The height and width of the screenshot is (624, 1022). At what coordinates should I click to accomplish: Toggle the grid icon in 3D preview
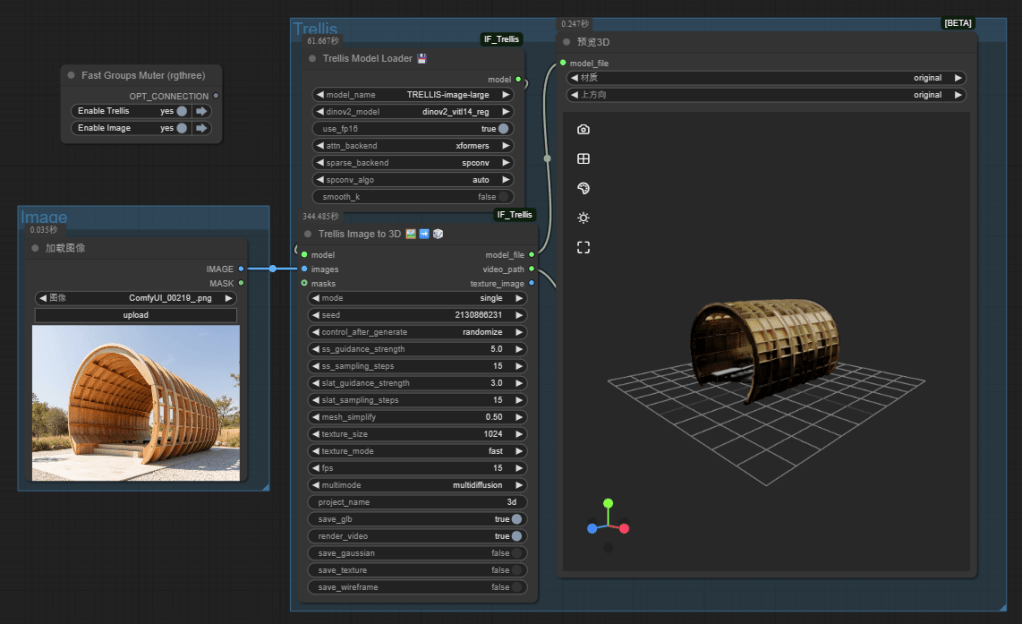coord(584,159)
